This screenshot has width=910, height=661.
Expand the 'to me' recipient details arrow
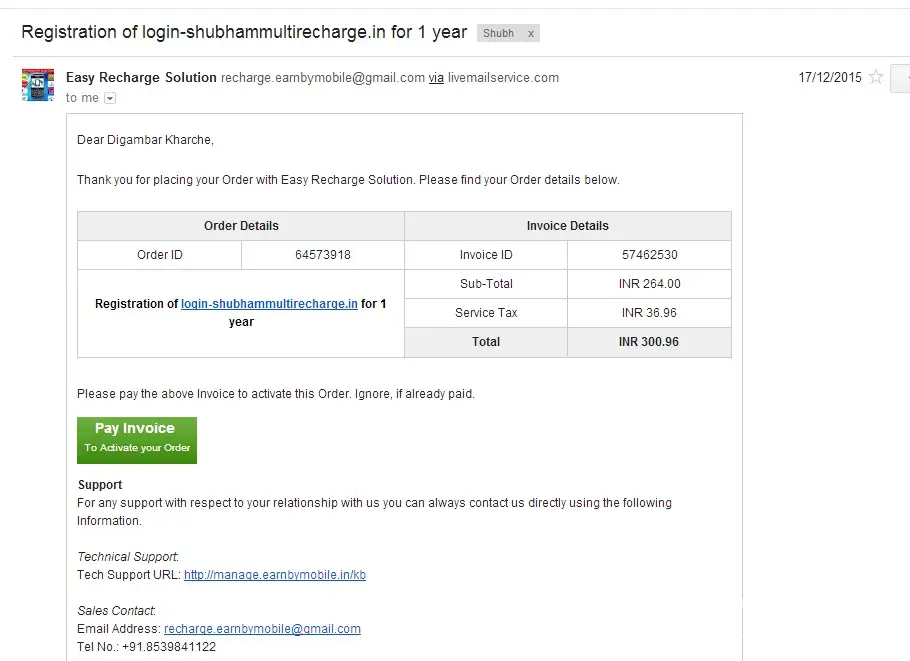click(110, 98)
